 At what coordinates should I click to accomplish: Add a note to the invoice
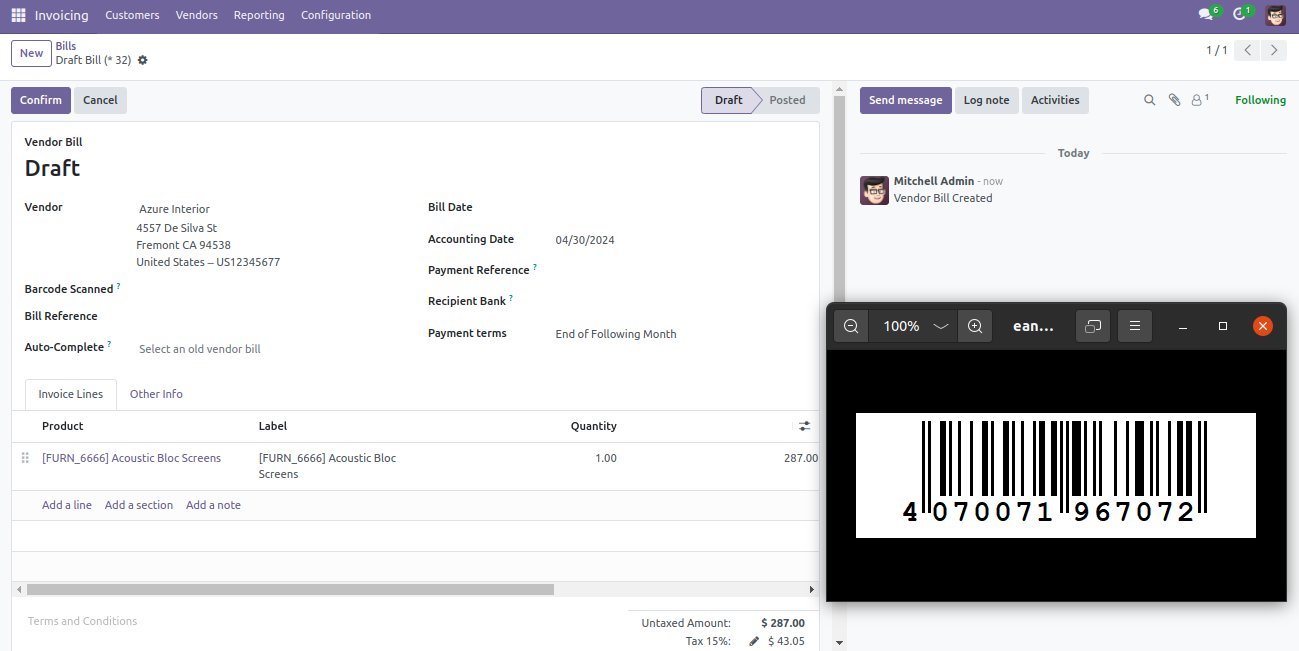click(x=213, y=505)
